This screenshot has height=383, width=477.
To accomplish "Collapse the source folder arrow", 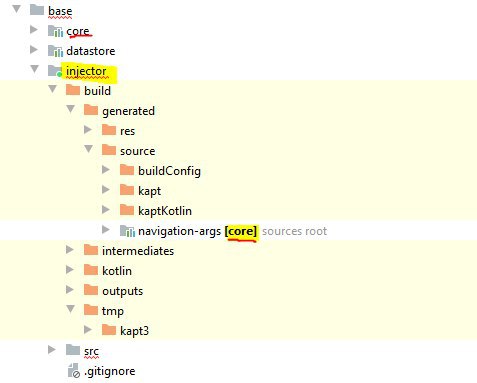I will click(x=89, y=149).
